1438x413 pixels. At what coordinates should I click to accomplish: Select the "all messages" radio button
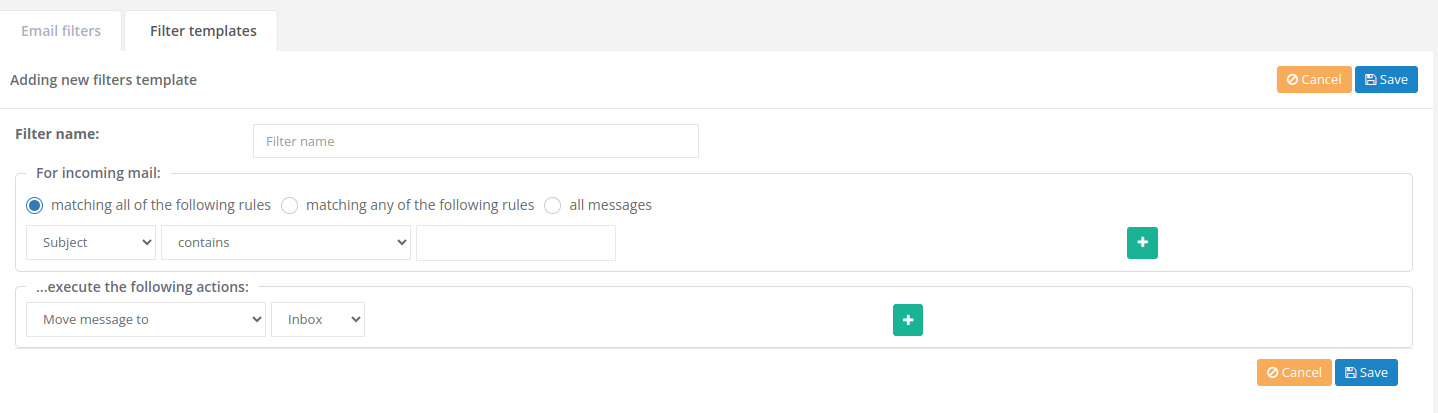[553, 205]
